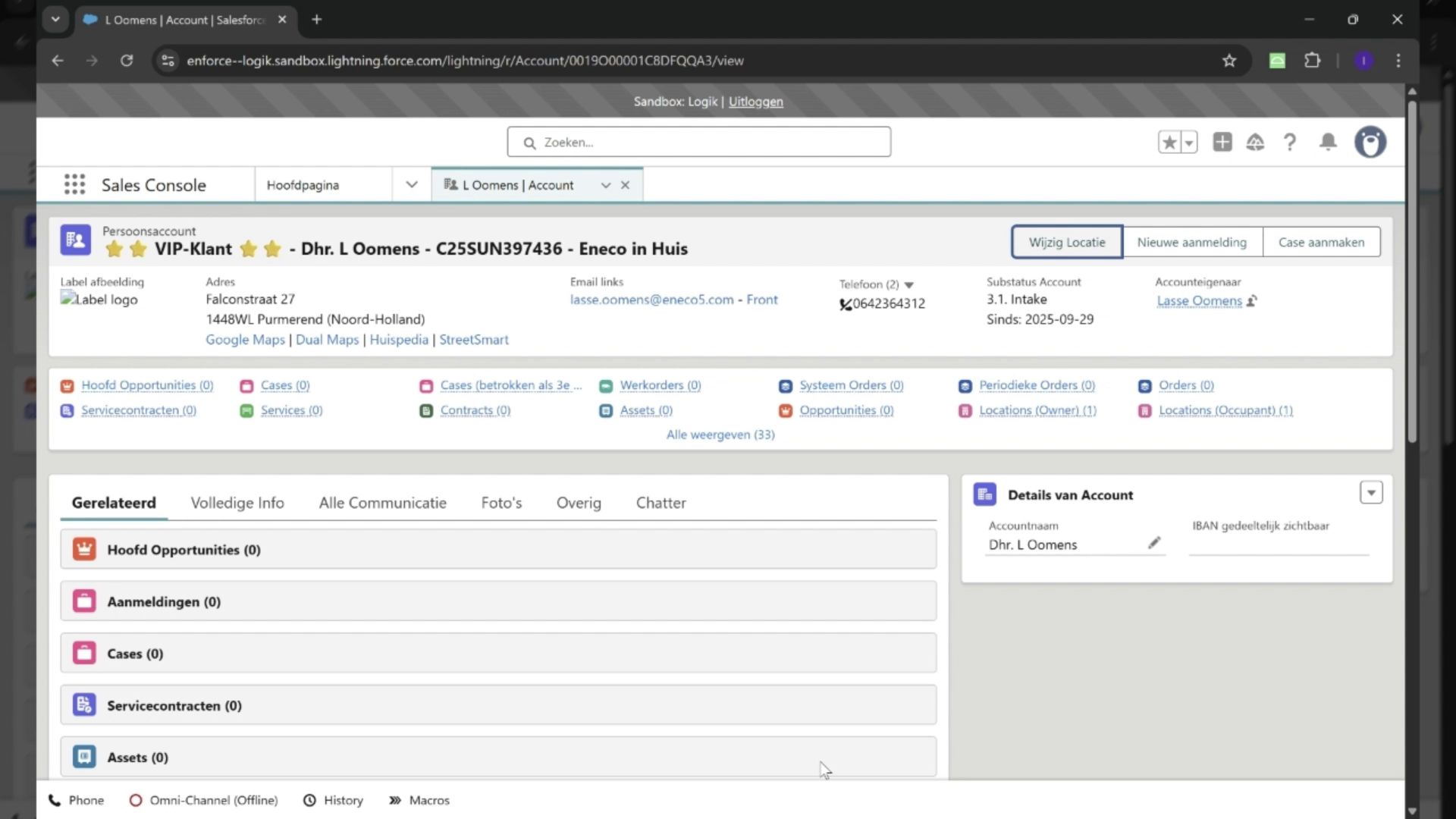Open the Phone utility in the footer
Screen dimensions: 1456x819
(x=76, y=799)
